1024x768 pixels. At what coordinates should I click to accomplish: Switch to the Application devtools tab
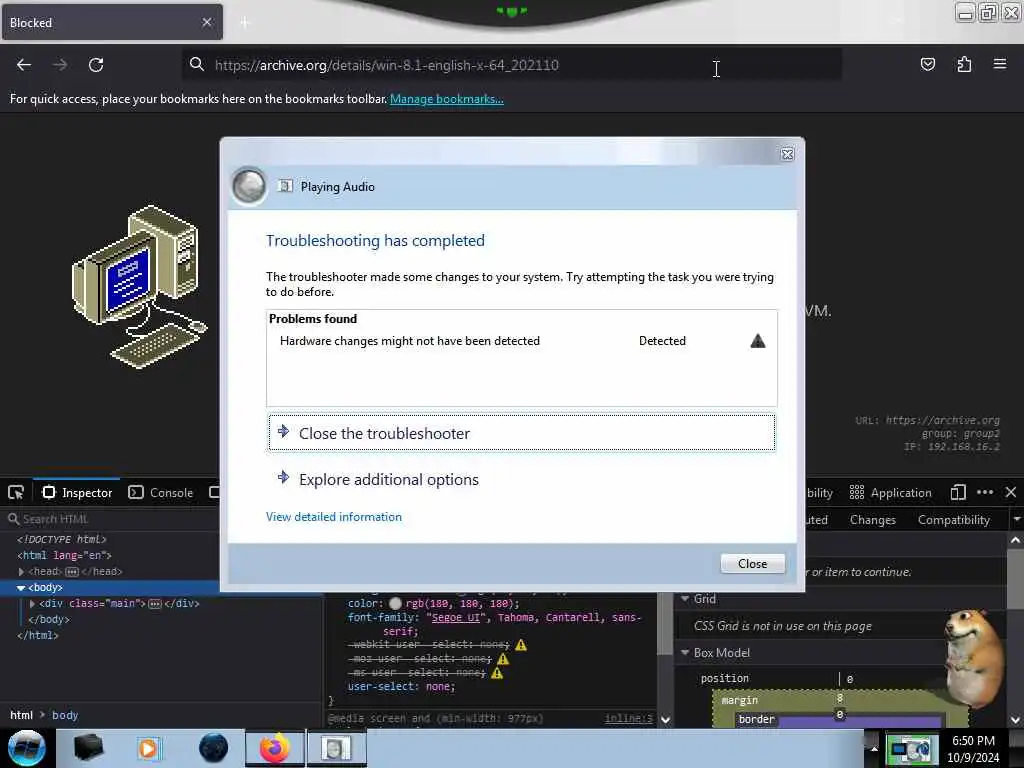point(890,492)
